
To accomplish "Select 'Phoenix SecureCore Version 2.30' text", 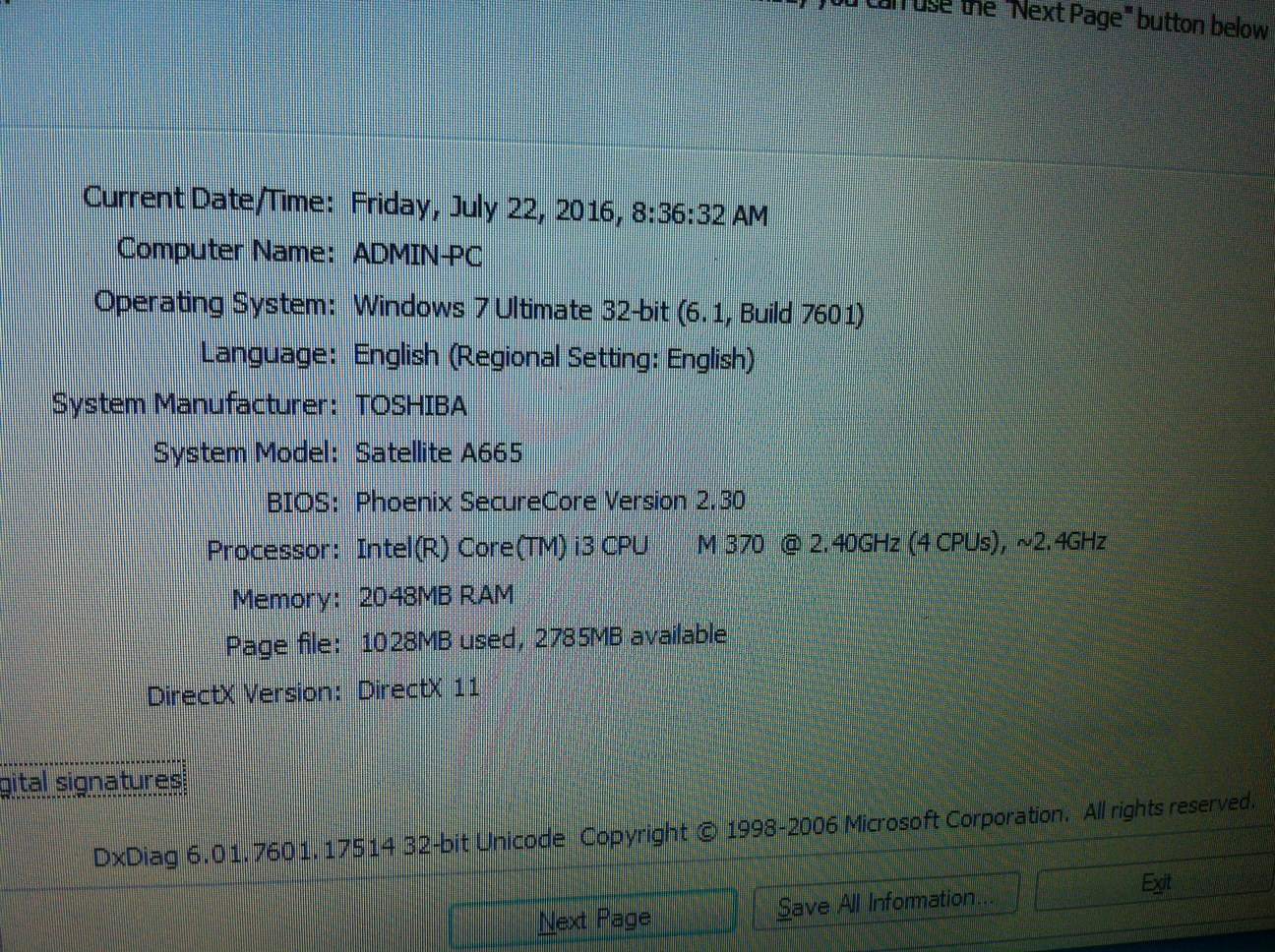I will (x=550, y=501).
